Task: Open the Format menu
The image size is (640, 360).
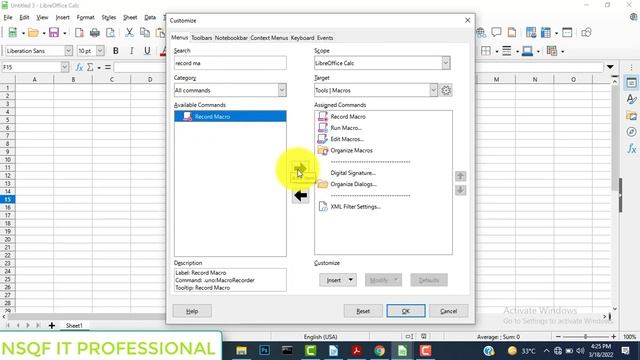Action: coord(85,17)
